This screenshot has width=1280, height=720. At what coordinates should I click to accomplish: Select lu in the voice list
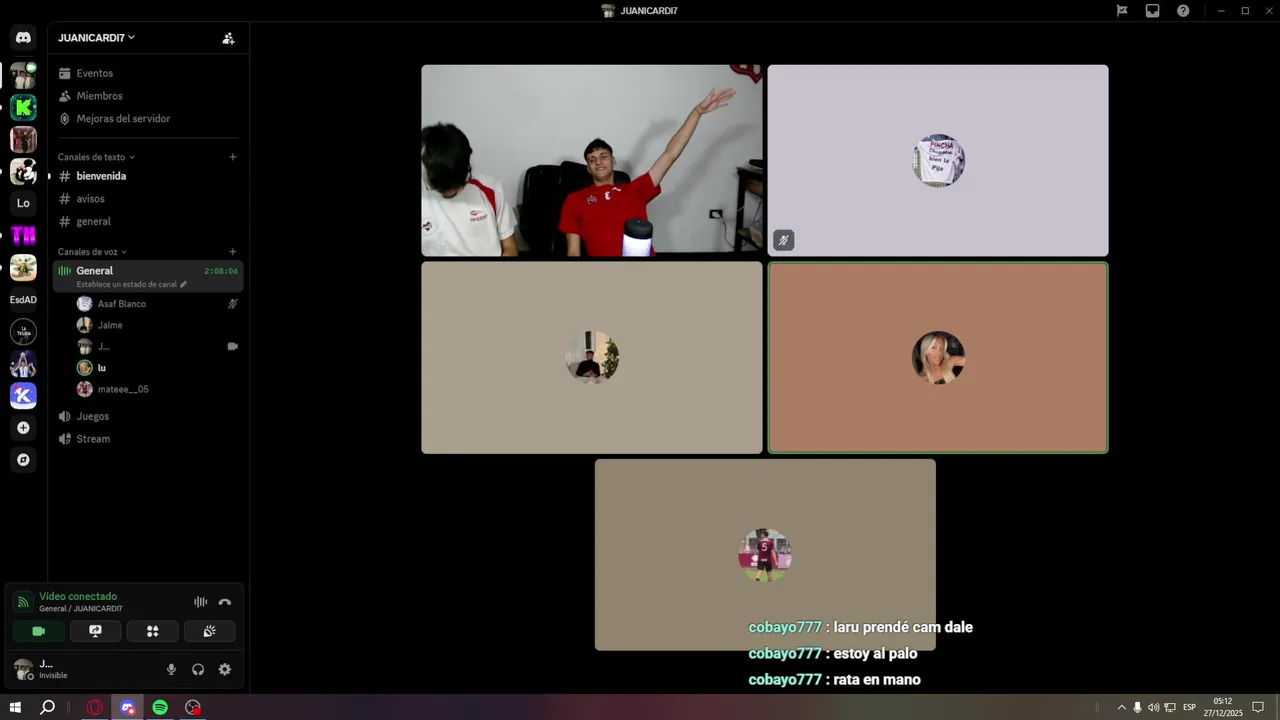click(x=158, y=368)
